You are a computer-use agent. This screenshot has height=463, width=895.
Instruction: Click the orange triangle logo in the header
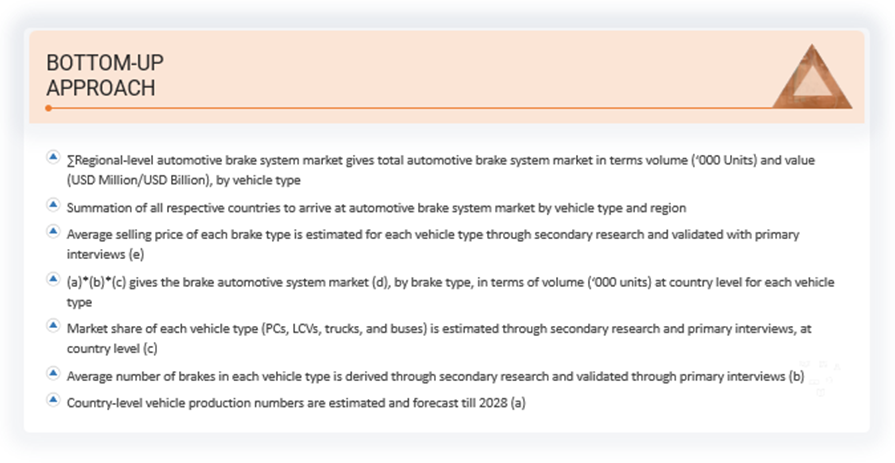[x=811, y=78]
